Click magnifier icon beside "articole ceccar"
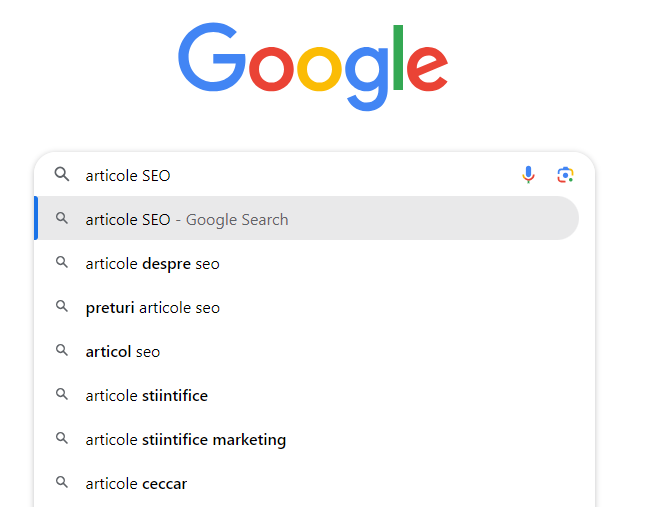 (62, 483)
